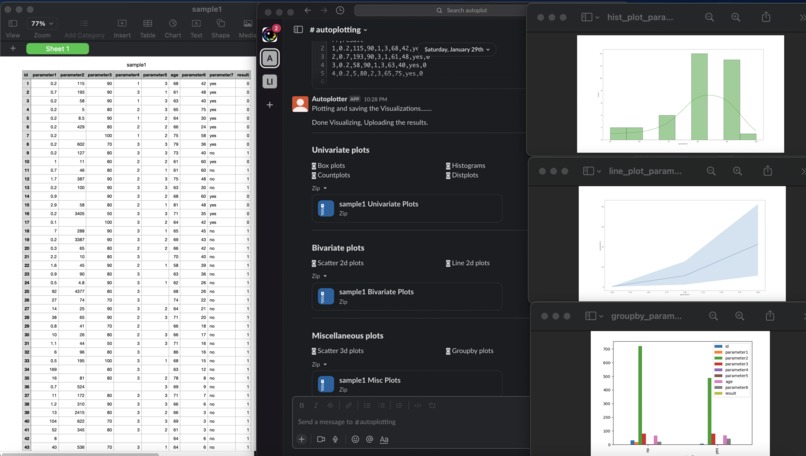
Task: Open sample1 Univariate Plots zip file
Action: point(407,208)
